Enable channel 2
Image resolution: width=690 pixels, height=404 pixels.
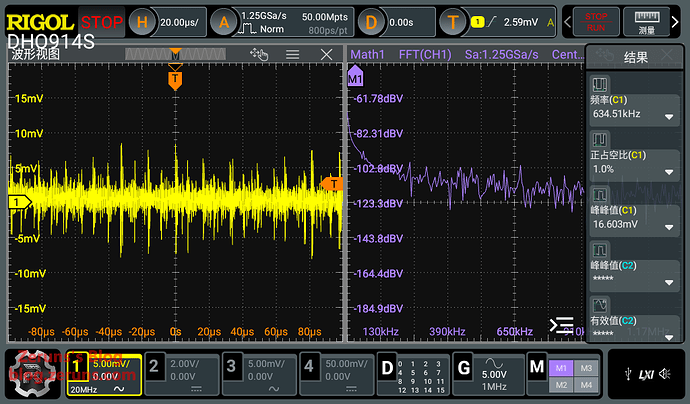coord(154,366)
